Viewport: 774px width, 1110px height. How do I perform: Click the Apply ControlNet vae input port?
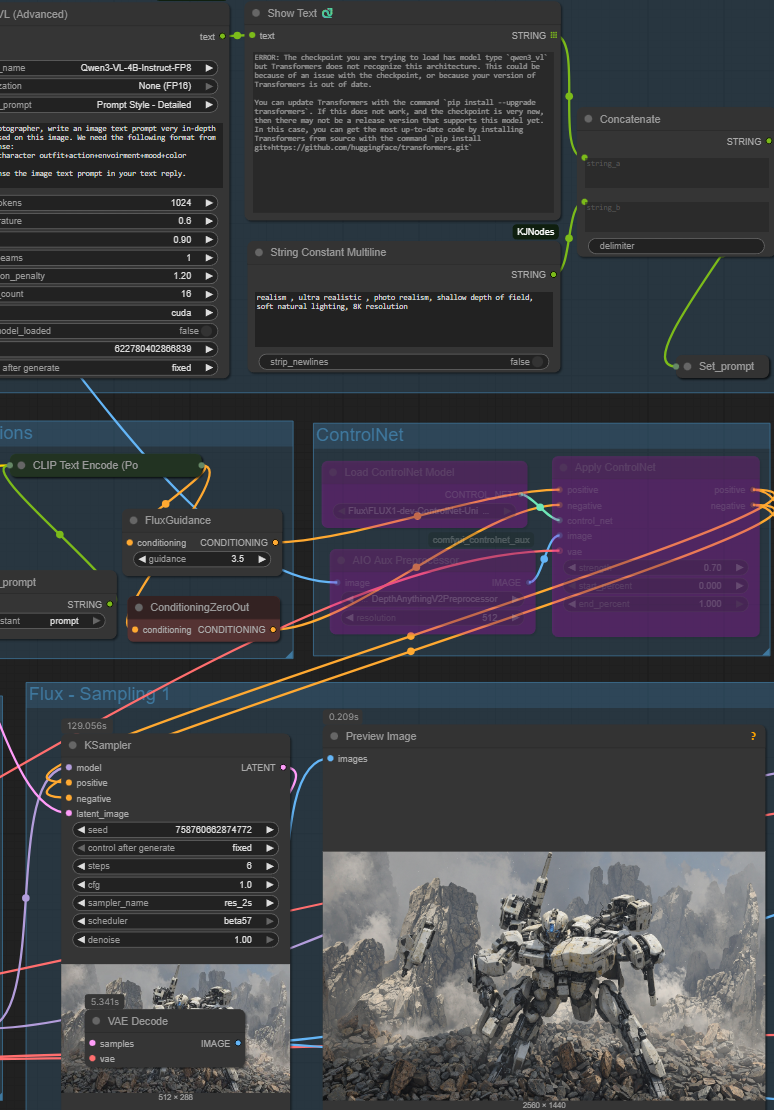pos(559,551)
